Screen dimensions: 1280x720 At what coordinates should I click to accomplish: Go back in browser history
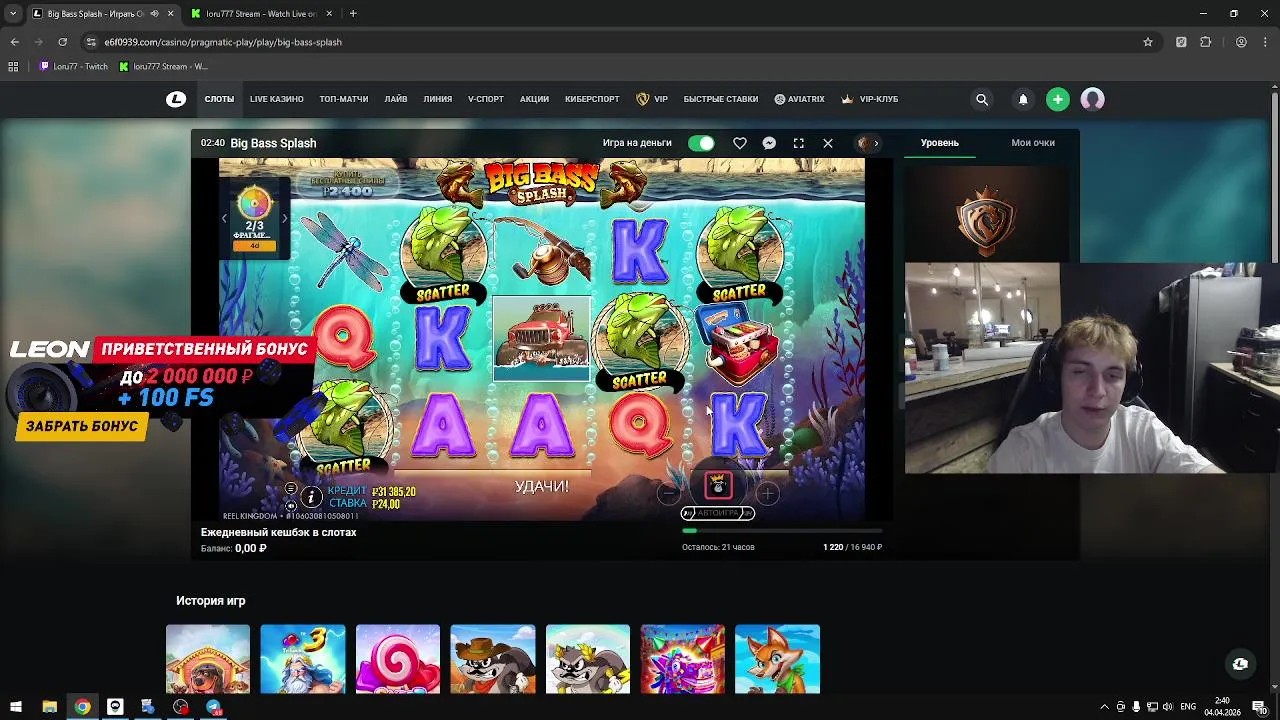tap(15, 42)
